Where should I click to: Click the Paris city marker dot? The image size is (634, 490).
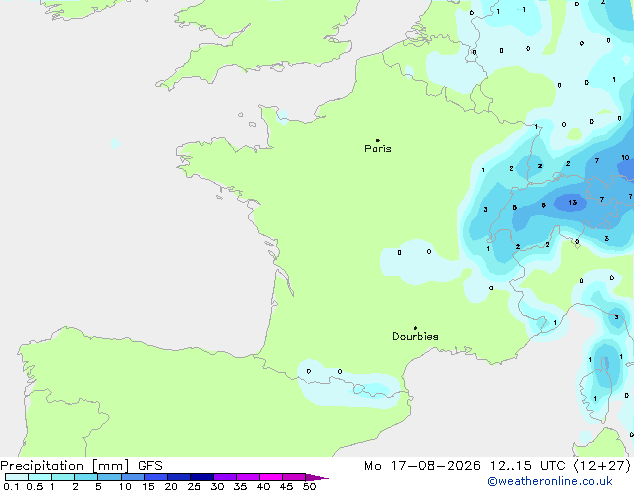(x=378, y=140)
